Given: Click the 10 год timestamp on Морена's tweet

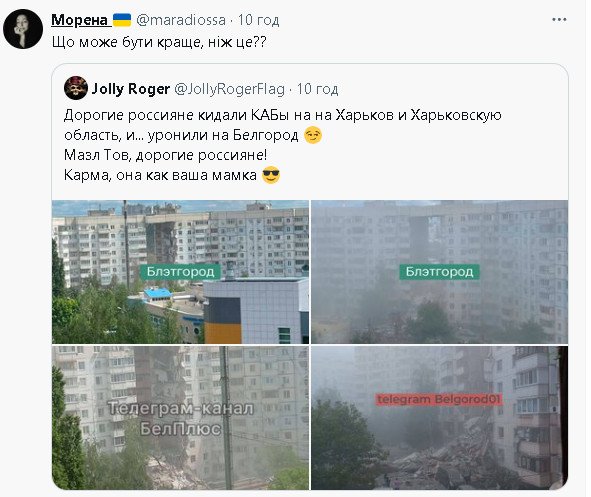Looking at the screenshot, I should pyautogui.click(x=259, y=20).
